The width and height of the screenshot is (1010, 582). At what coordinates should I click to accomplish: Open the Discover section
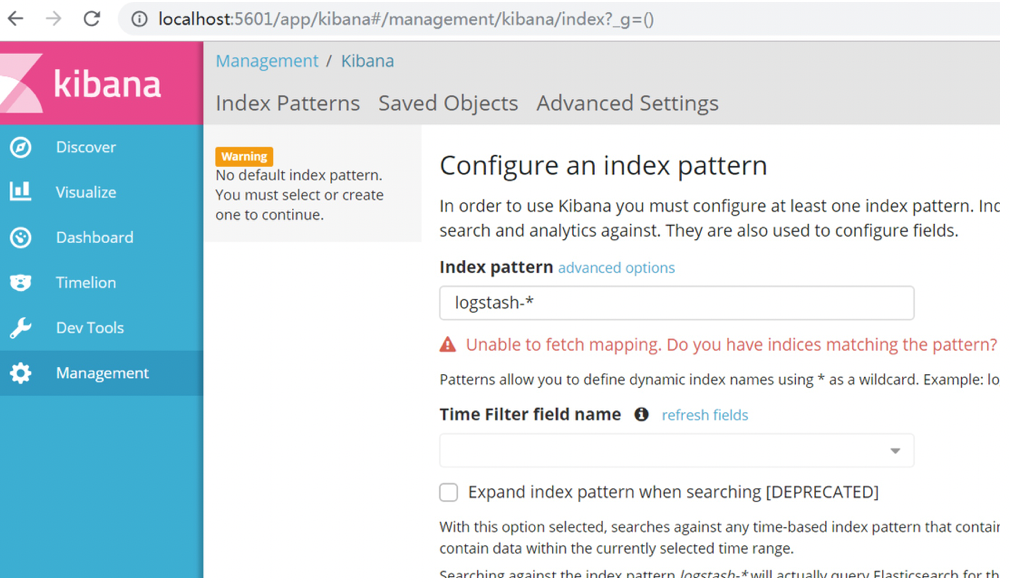101,147
